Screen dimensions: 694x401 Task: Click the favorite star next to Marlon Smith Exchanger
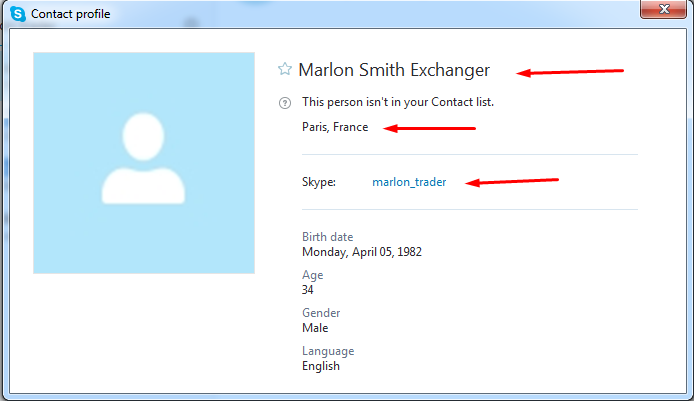tap(285, 69)
